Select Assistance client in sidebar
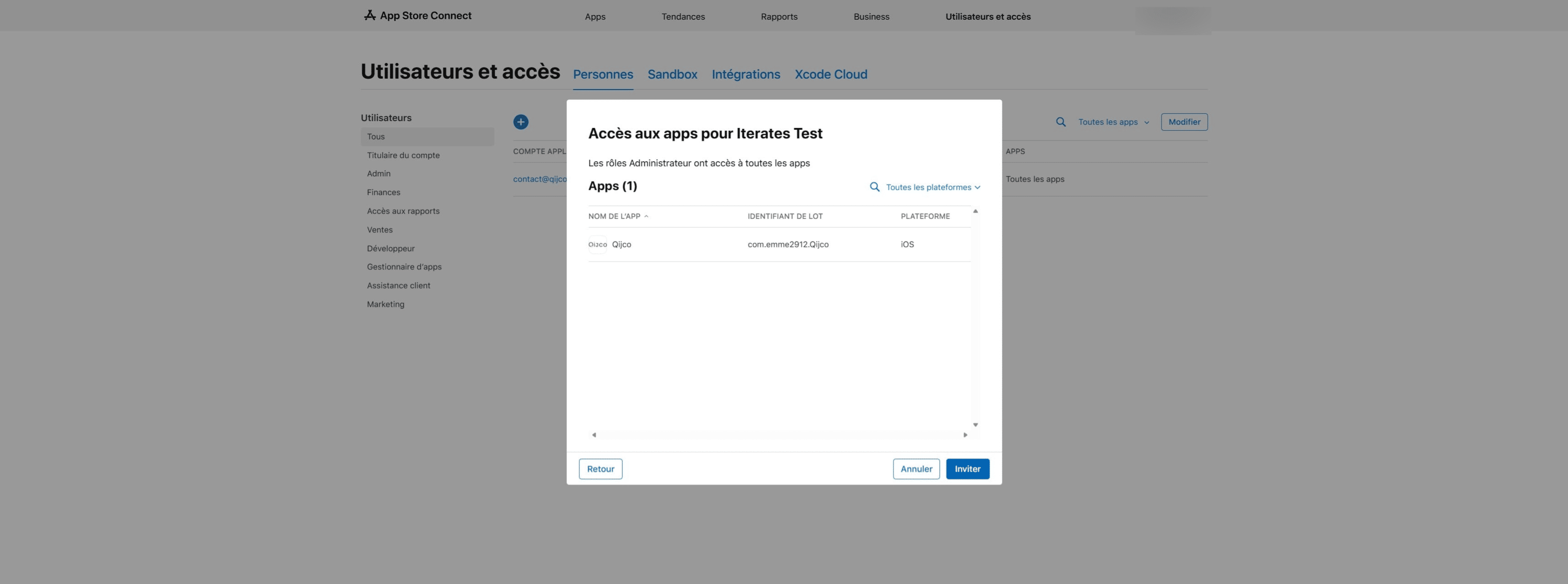The image size is (1568, 584). (x=399, y=285)
